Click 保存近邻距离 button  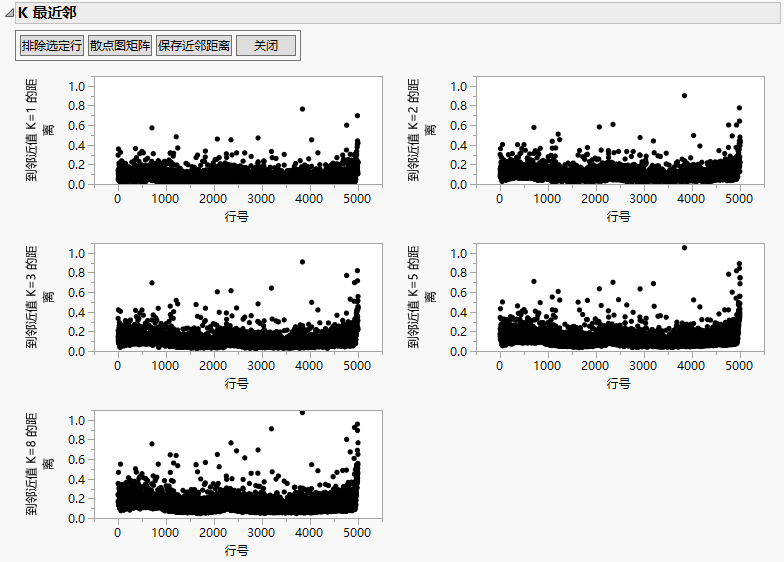click(x=194, y=46)
